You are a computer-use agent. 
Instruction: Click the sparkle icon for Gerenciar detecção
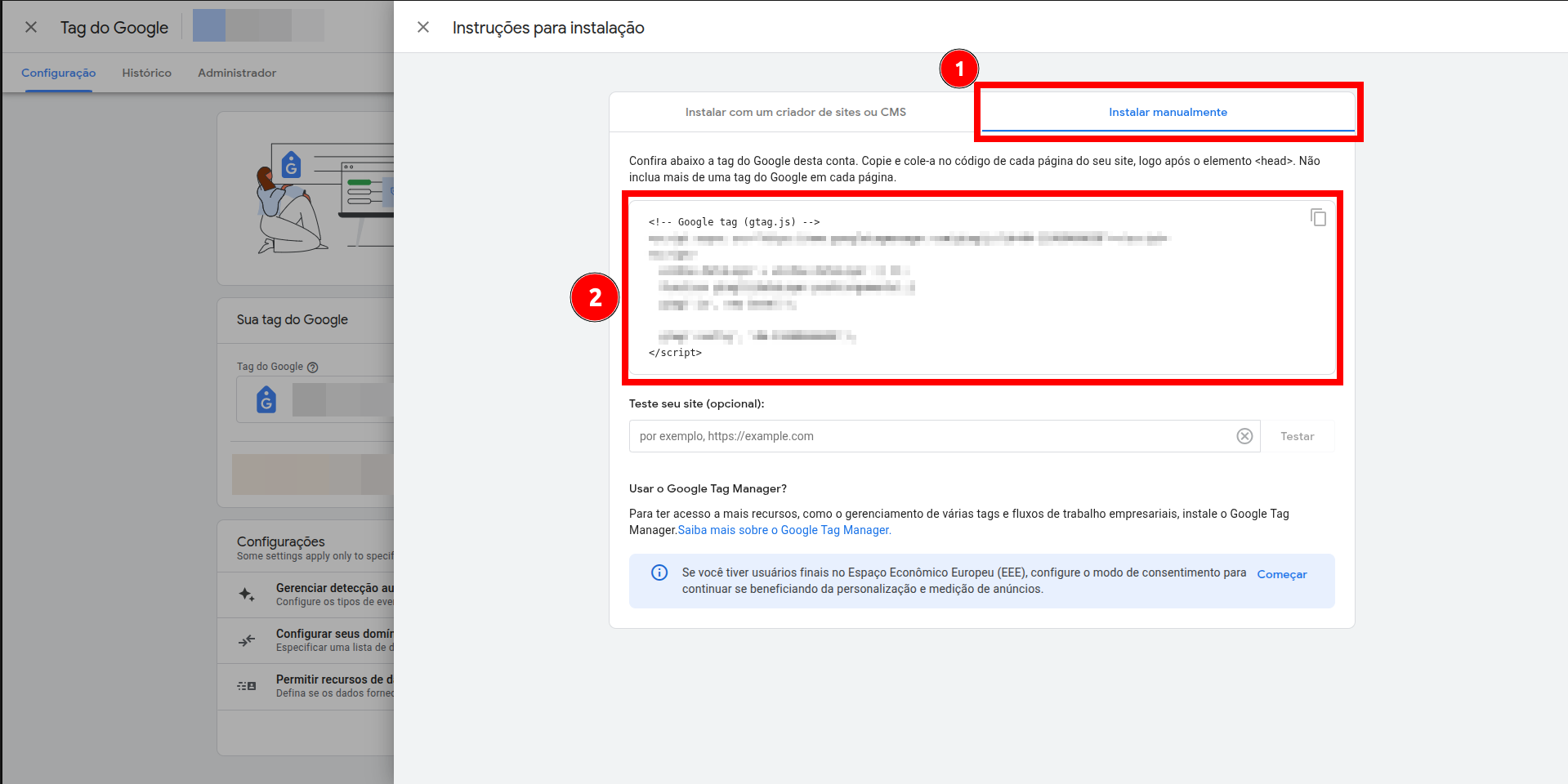(247, 595)
